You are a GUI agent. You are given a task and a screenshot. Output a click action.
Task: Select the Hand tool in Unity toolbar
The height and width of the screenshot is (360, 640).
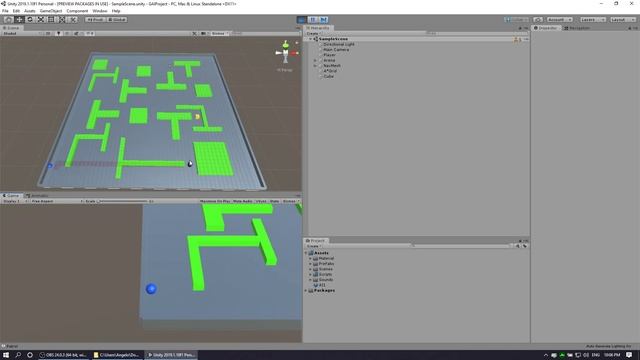[x=8, y=19]
